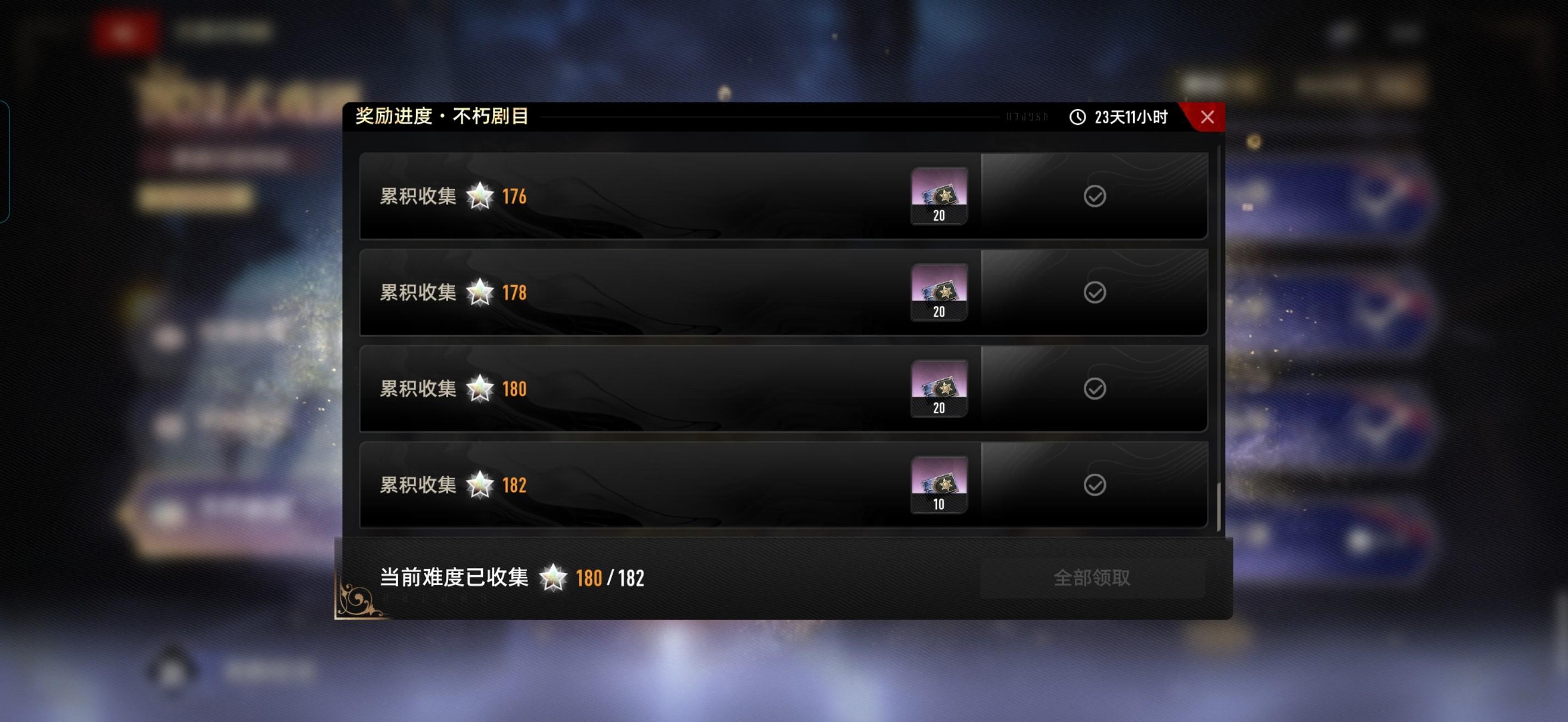The width and height of the screenshot is (1568, 722).
Task: Open the 176 stars reward ticket icon
Action: tap(939, 196)
